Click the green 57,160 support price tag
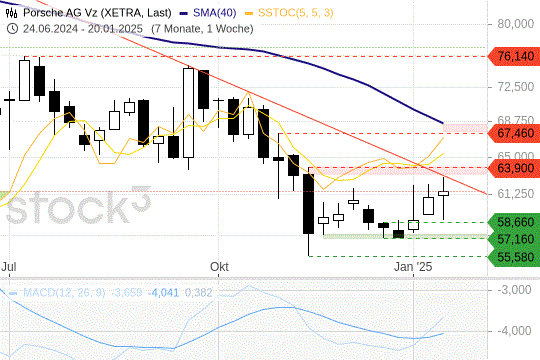This screenshot has width=540, height=360. pos(514,239)
